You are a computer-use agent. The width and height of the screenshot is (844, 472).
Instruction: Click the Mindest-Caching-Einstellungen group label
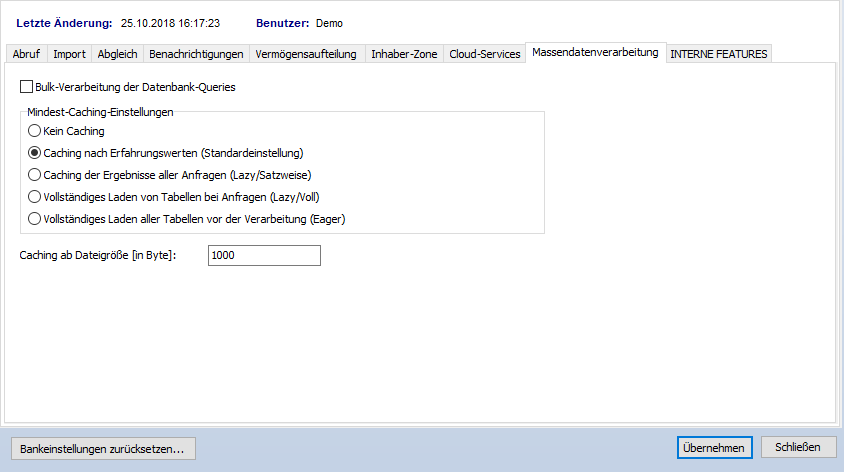[x=101, y=112]
